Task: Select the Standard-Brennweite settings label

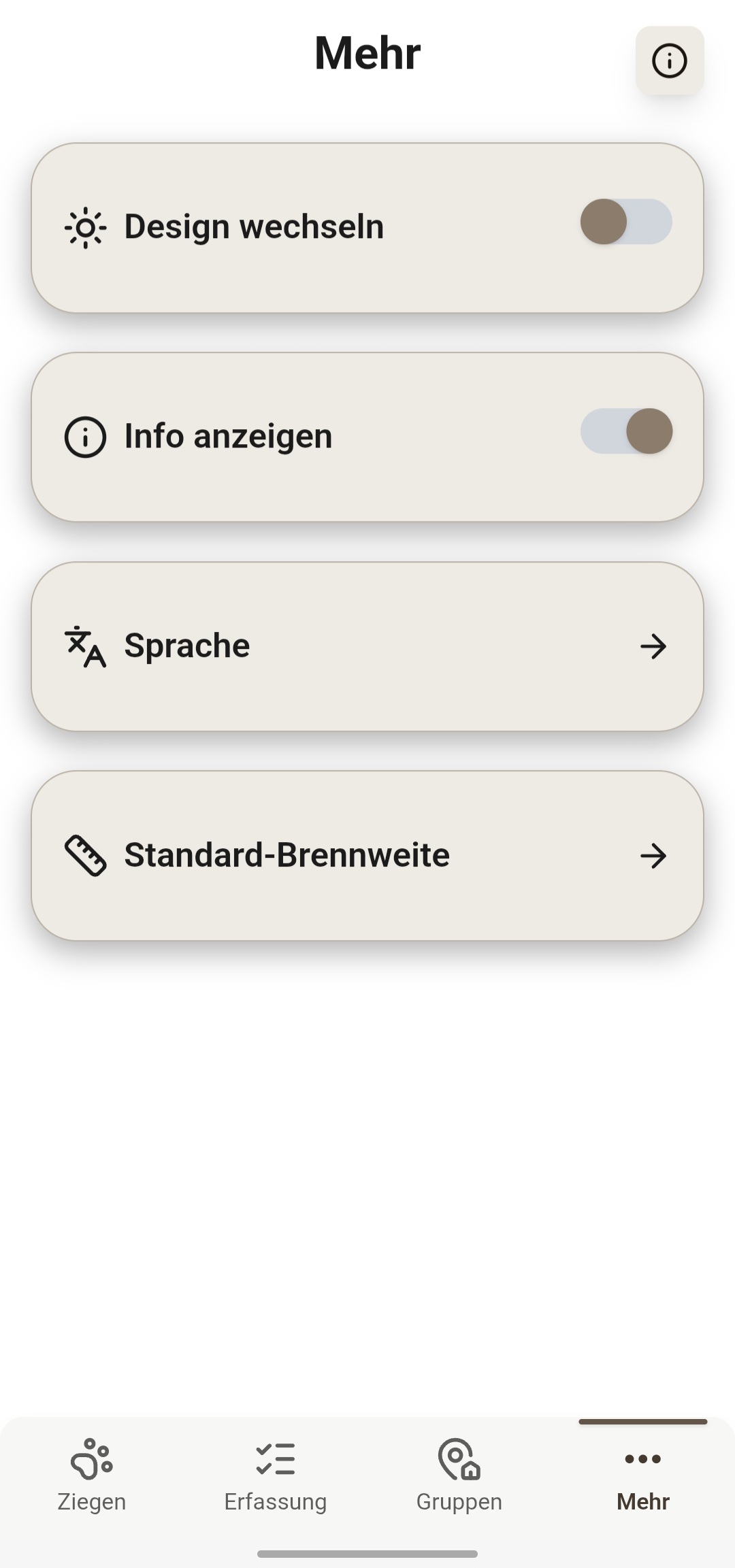Action: coord(287,855)
